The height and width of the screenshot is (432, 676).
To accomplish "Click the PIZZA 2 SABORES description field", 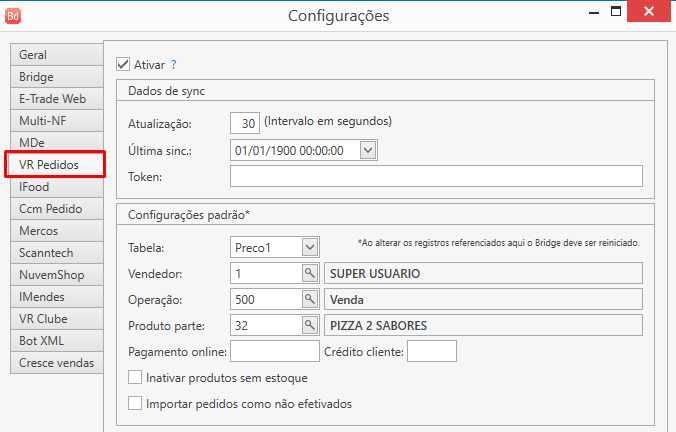I will [483, 325].
